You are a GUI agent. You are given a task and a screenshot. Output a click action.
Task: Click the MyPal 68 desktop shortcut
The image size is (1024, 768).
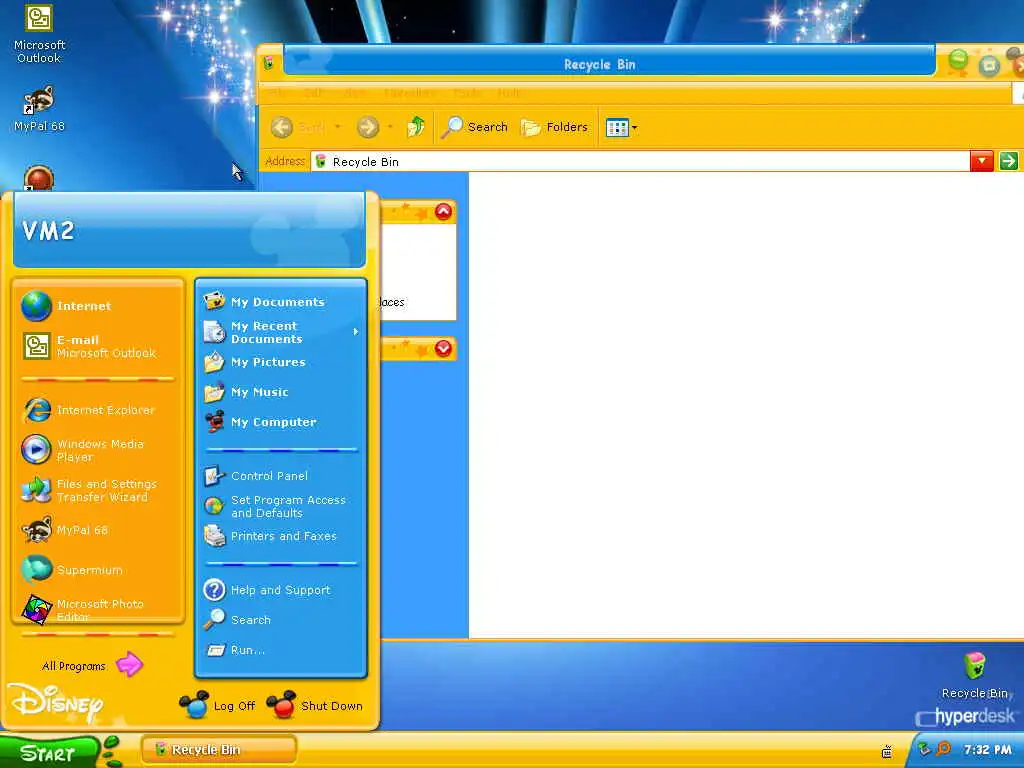tap(39, 108)
